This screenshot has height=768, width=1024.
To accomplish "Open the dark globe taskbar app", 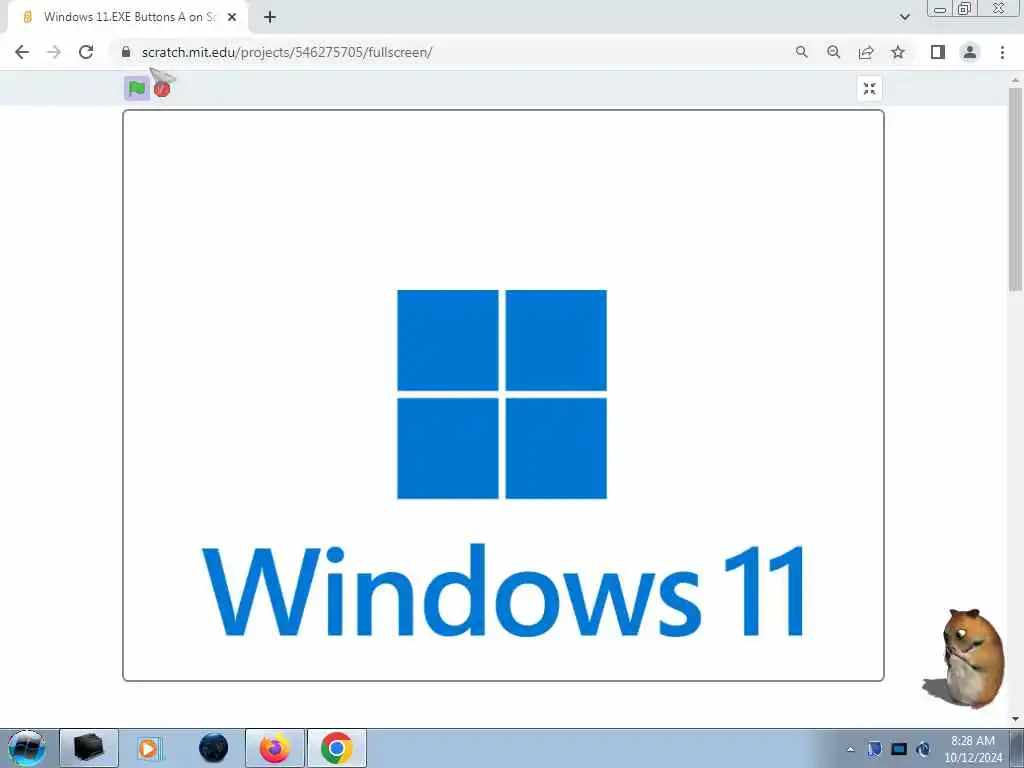I will [214, 748].
